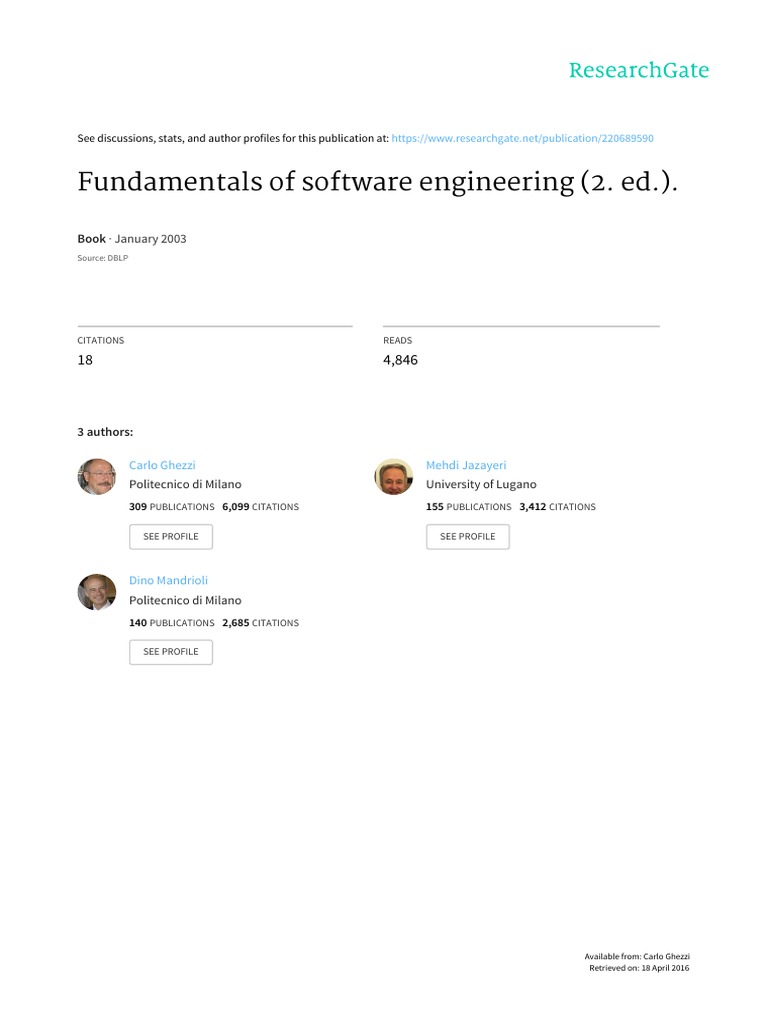The width and height of the screenshot is (768, 1024).
Task: Click Carlo Ghezzi's 309 publications stat
Action: [x=171, y=507]
